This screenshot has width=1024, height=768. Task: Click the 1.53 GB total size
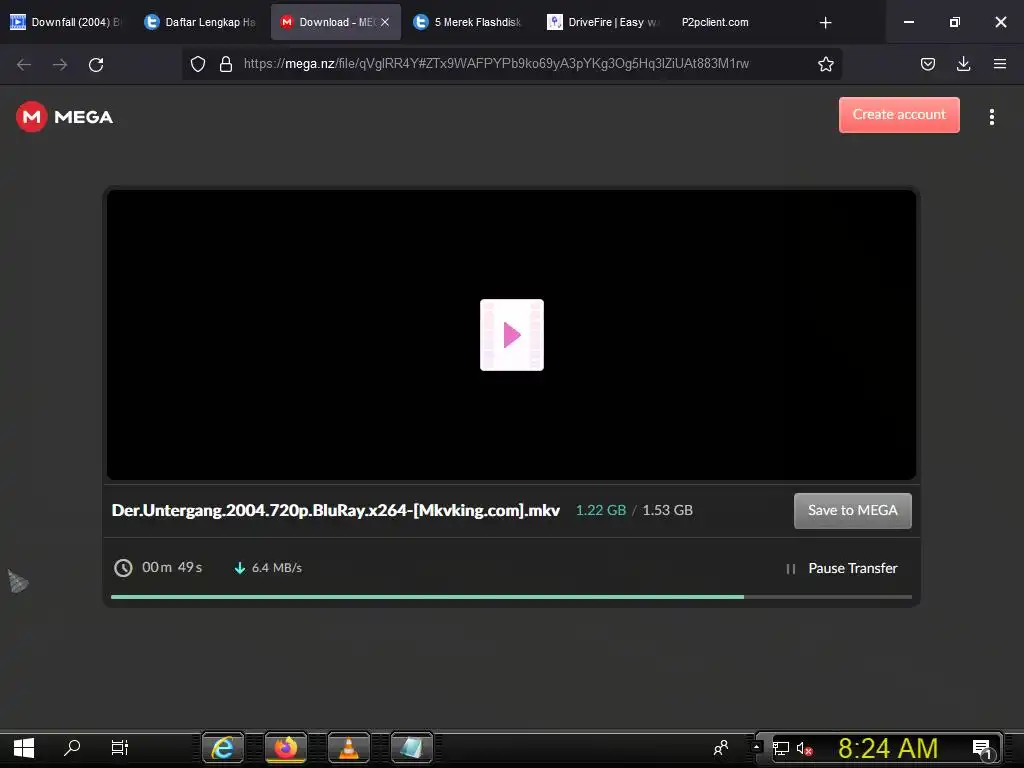coord(667,510)
